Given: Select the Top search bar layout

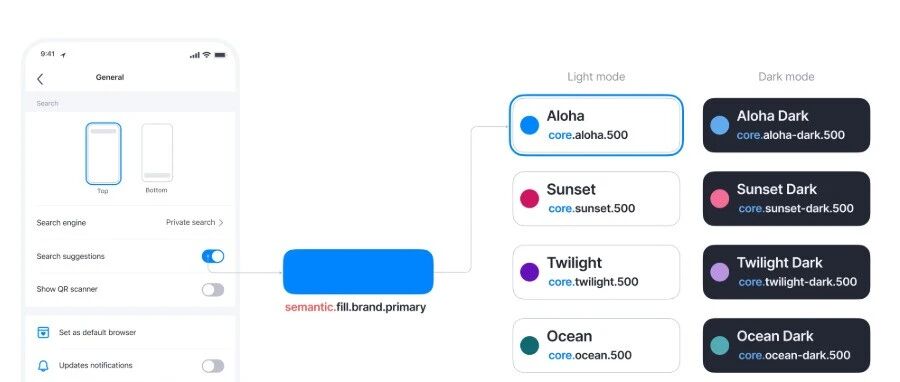Looking at the screenshot, I should tap(103, 154).
